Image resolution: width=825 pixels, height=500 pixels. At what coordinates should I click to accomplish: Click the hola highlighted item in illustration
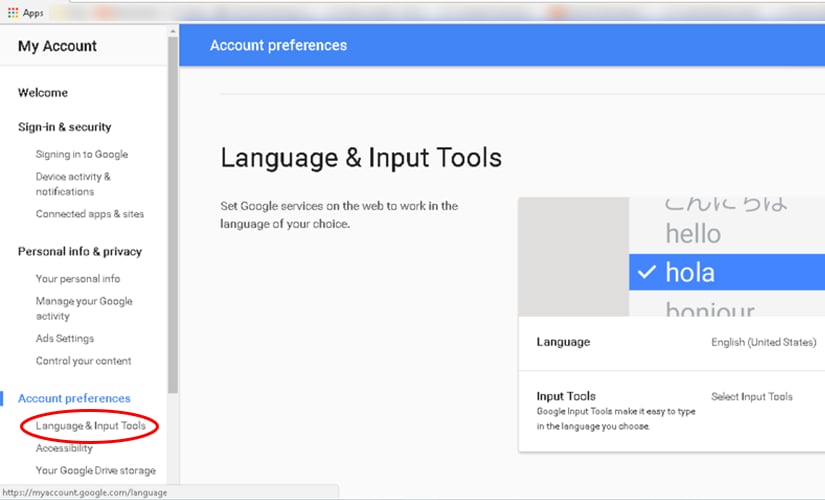tap(727, 272)
